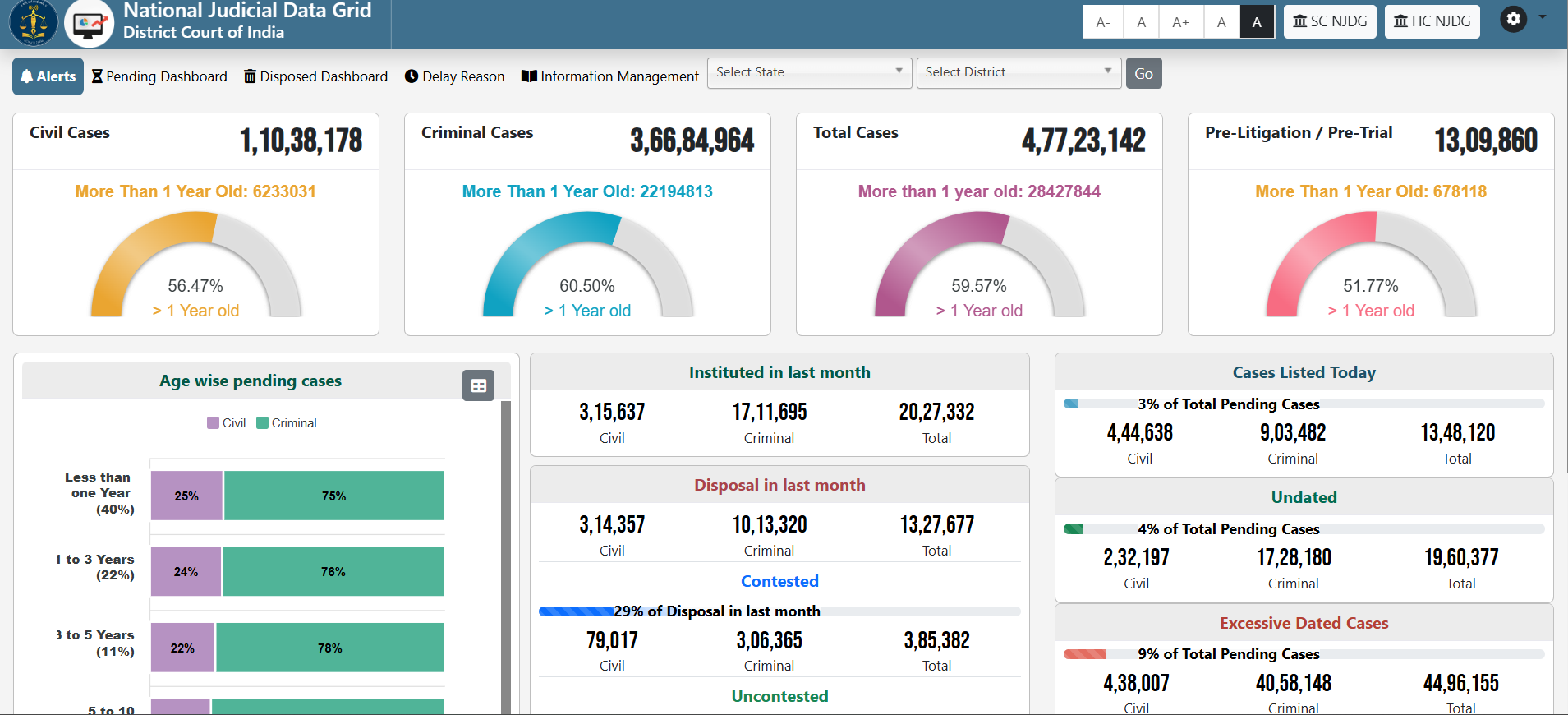
Task: Go to the HC NJDG portal
Action: 1432,21
